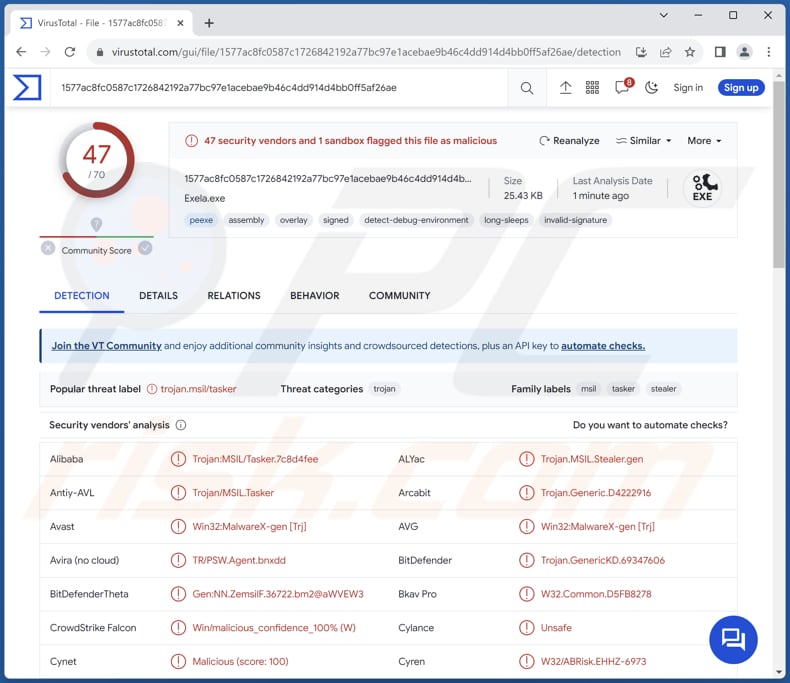This screenshot has height=683, width=790.
Task: Open the Chrome three-dot menu
Action: pyautogui.click(x=768, y=52)
